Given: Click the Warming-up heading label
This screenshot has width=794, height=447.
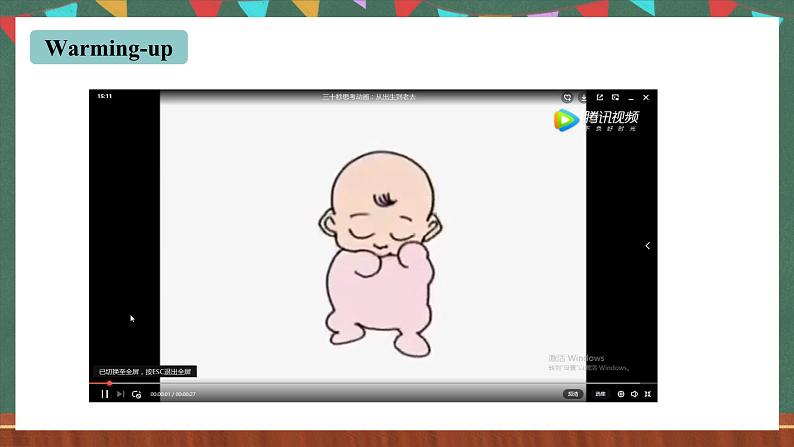Looking at the screenshot, I should coord(109,48).
